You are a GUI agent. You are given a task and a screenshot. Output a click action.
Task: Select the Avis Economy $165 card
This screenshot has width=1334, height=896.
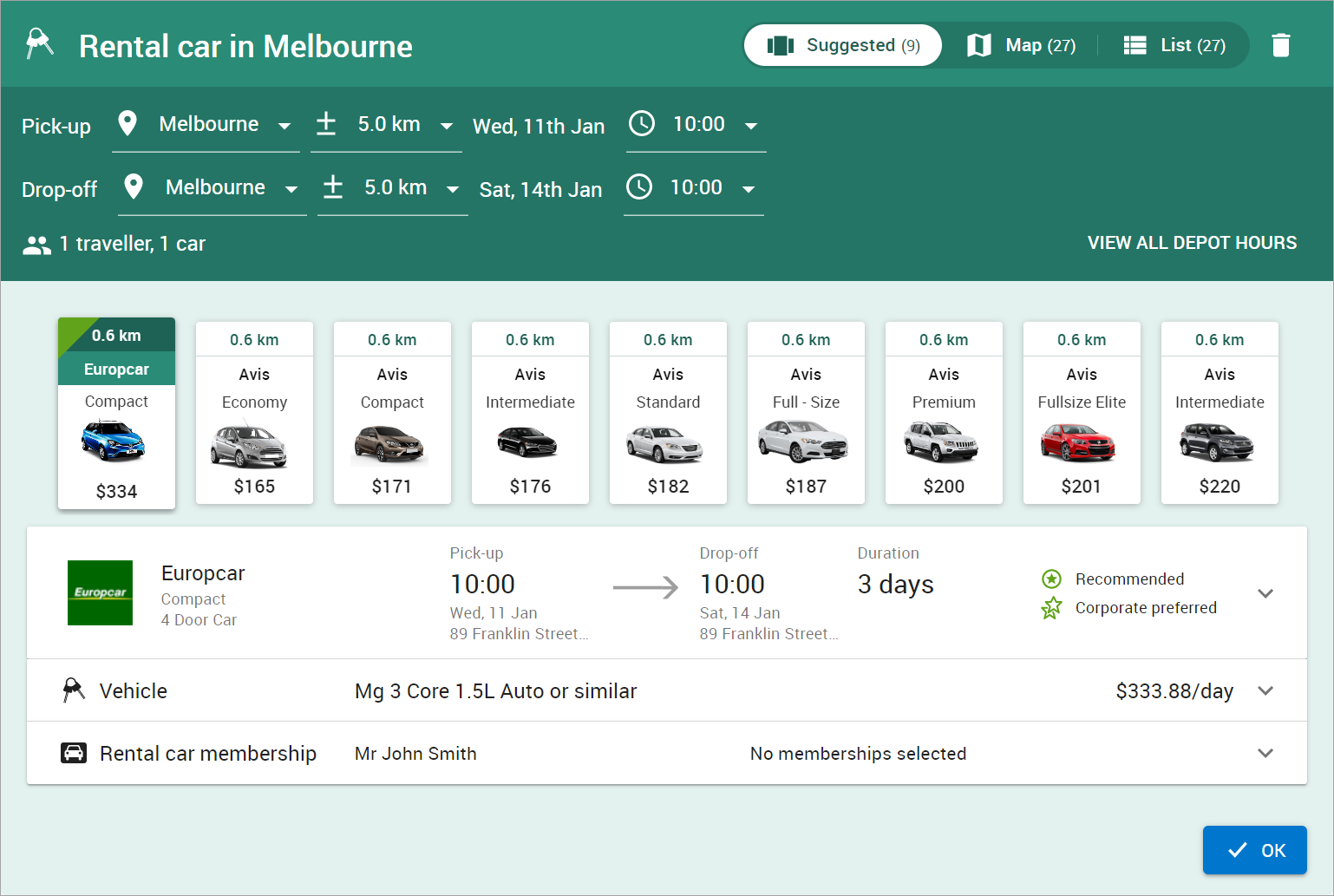254,413
